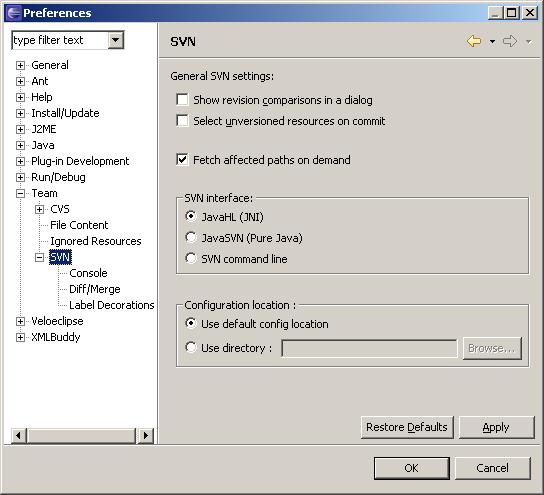The image size is (544, 495).
Task: Click the Eclipse icon in title bar
Action: (14, 13)
